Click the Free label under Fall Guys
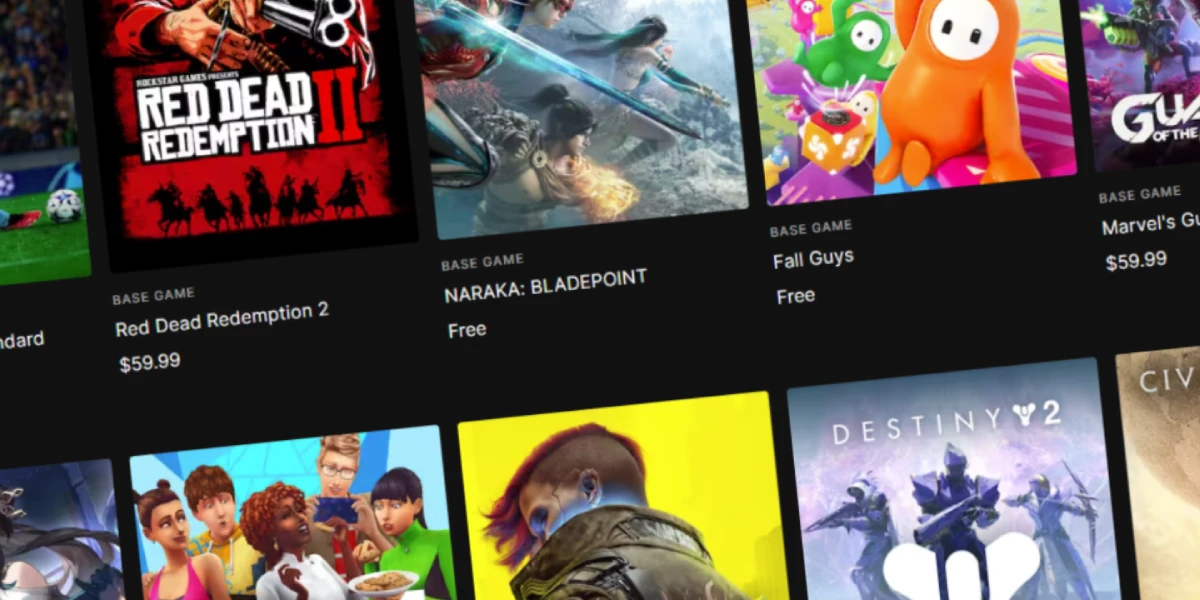Screen dimensions: 1200x600 pyautogui.click(x=795, y=296)
